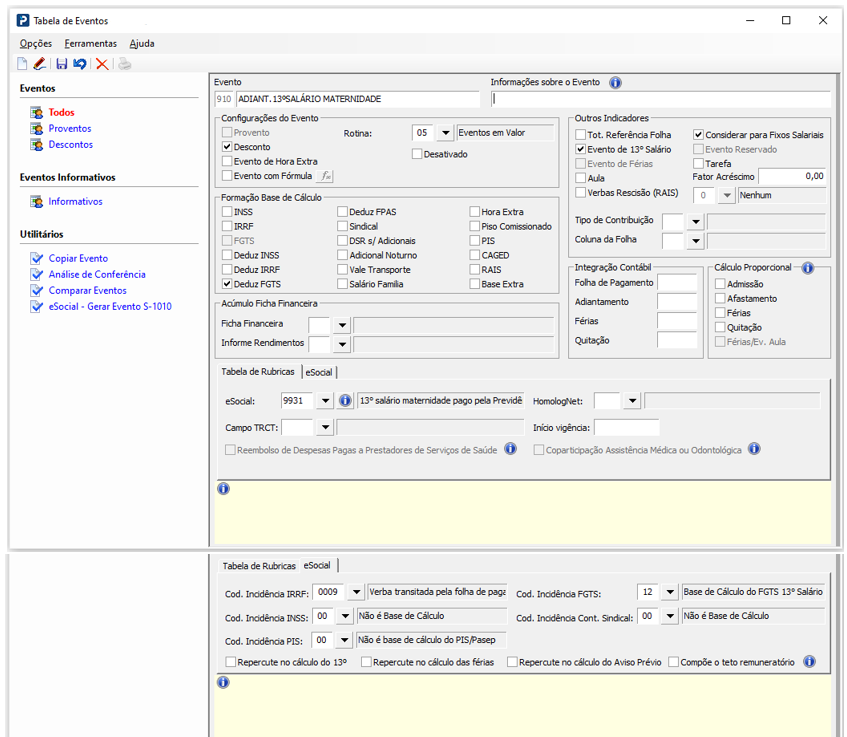Open the Proventos events link
This screenshot has width=847, height=737.
(70, 129)
